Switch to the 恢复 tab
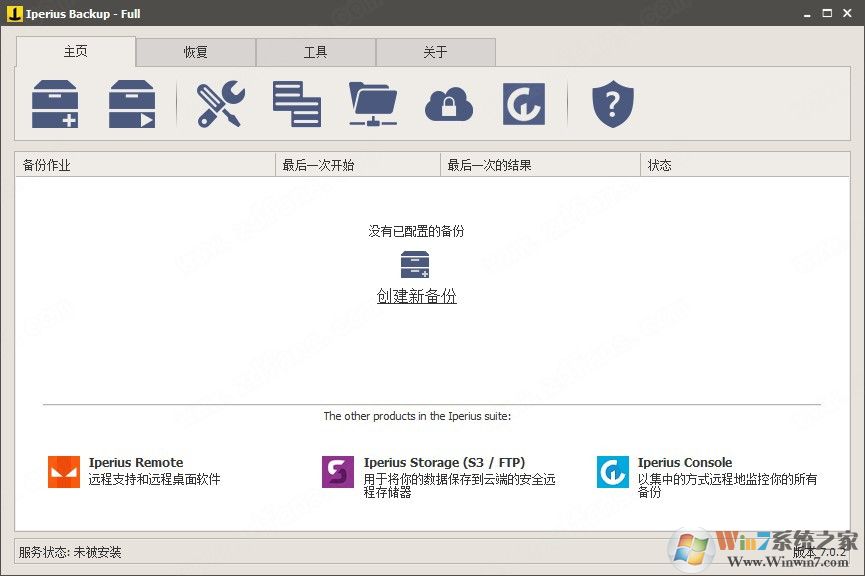The image size is (865, 576). point(196,51)
